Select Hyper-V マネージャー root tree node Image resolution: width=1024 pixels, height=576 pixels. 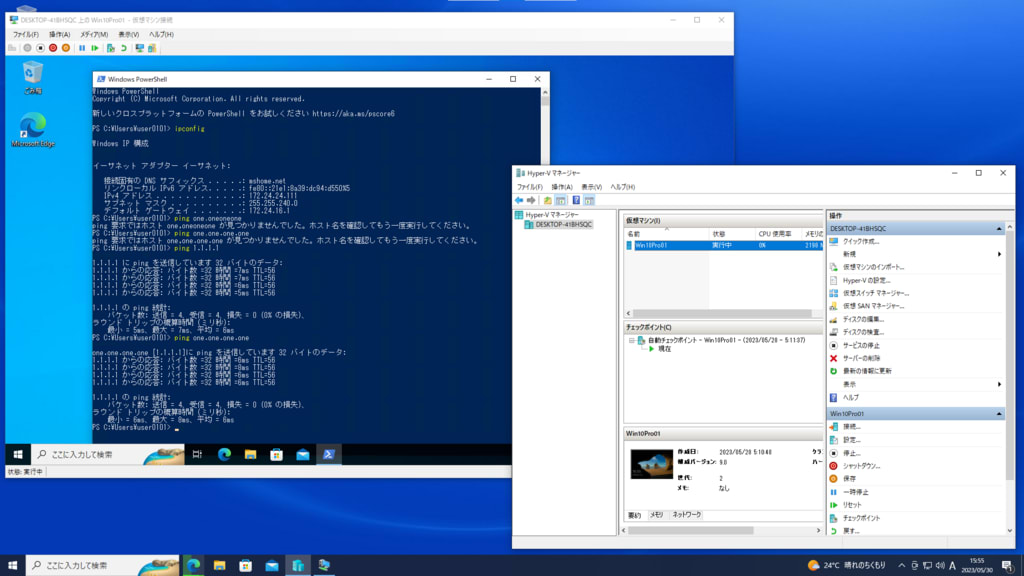click(552, 215)
